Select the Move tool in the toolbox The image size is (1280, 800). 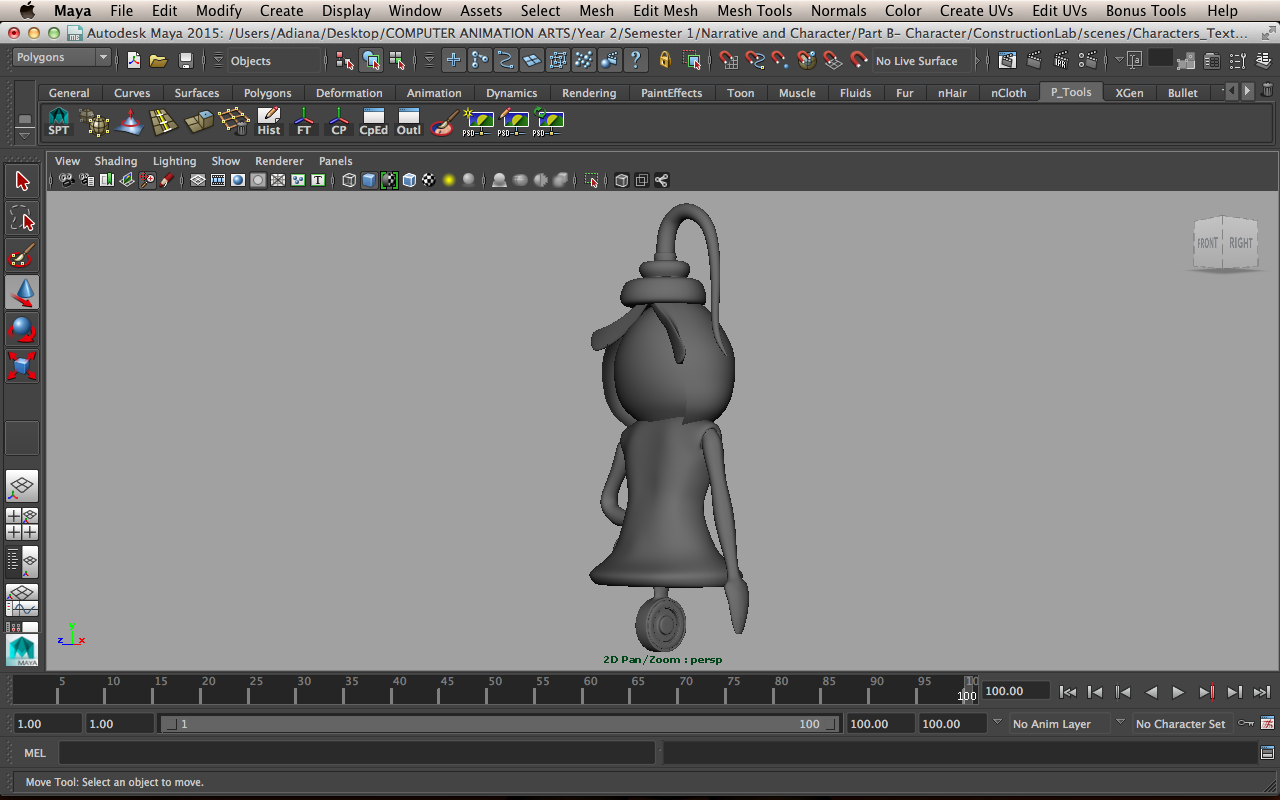point(22,292)
